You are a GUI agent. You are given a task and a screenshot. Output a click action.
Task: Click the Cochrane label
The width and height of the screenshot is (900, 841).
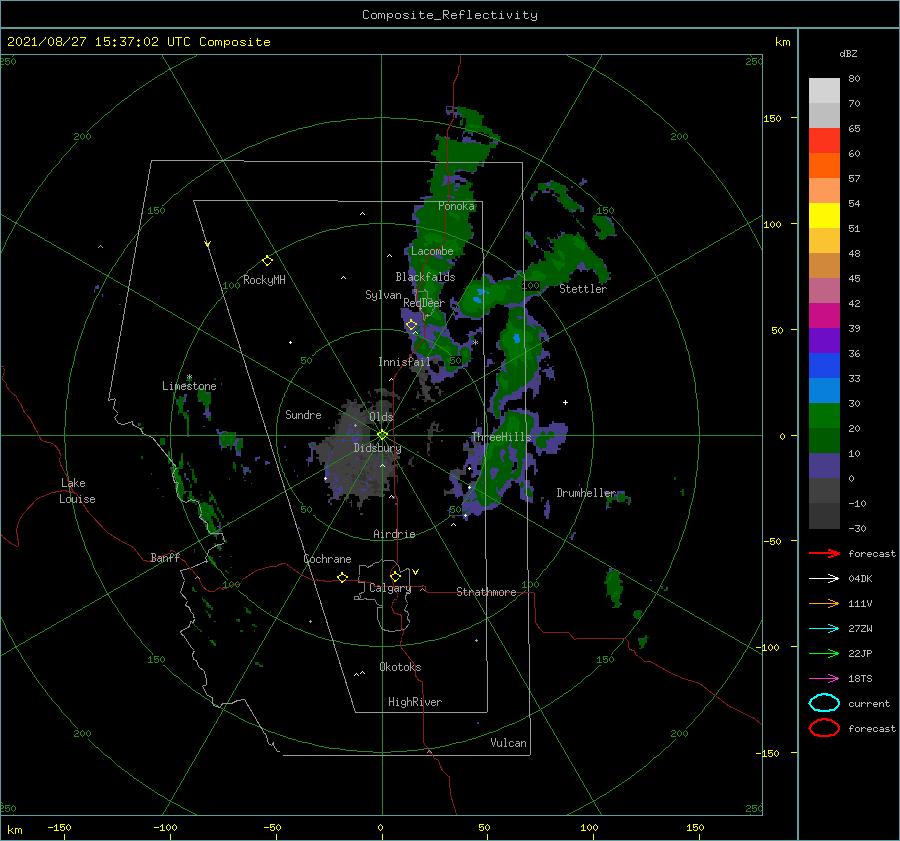pyautogui.click(x=327, y=559)
